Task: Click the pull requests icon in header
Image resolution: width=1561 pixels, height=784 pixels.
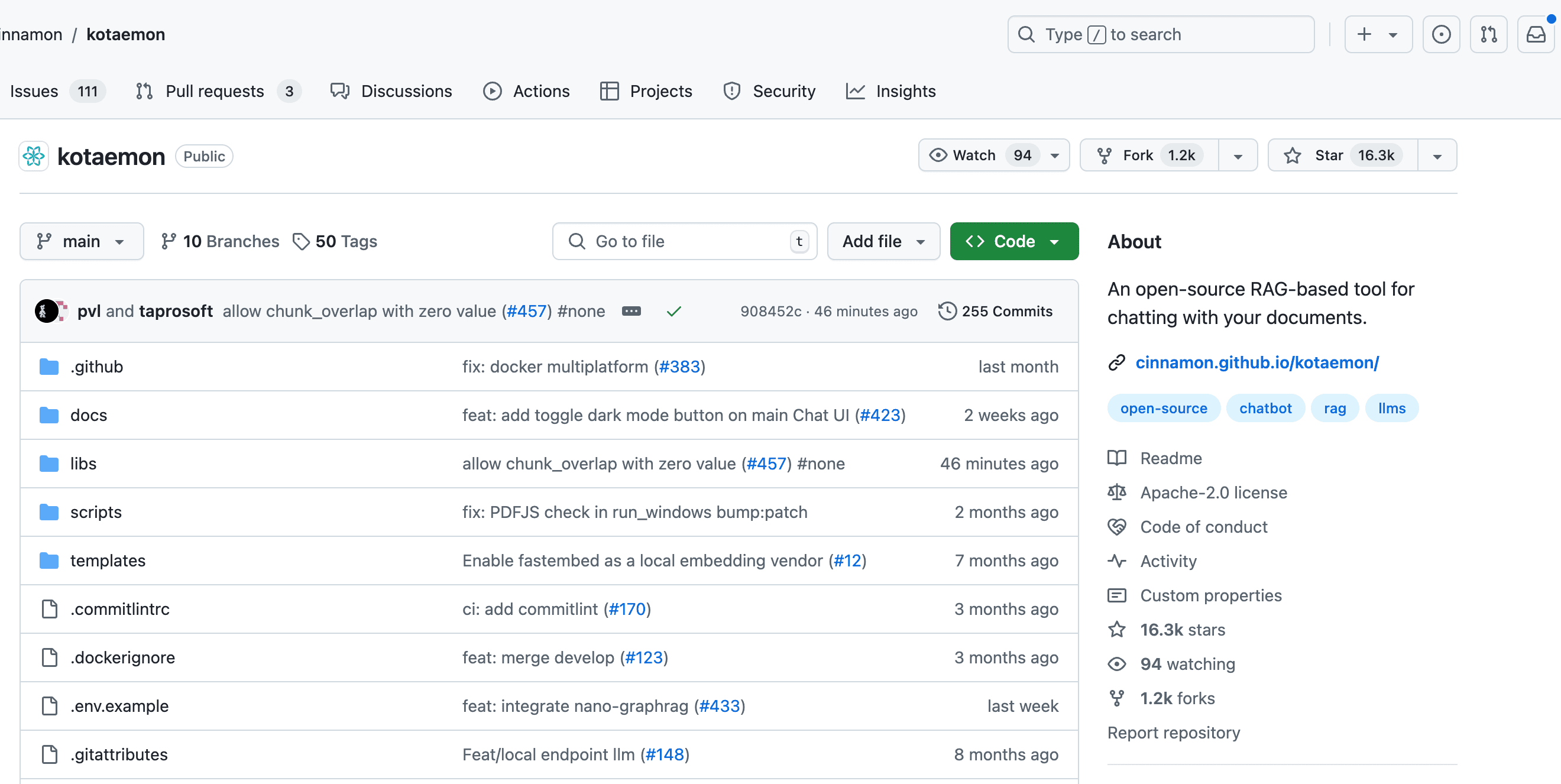Action: [x=1488, y=34]
